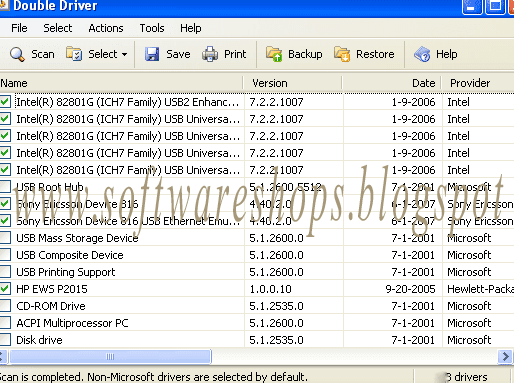Screen dimensions: 514x383
Task: Sort by the Provider column header
Action: (x=478, y=83)
